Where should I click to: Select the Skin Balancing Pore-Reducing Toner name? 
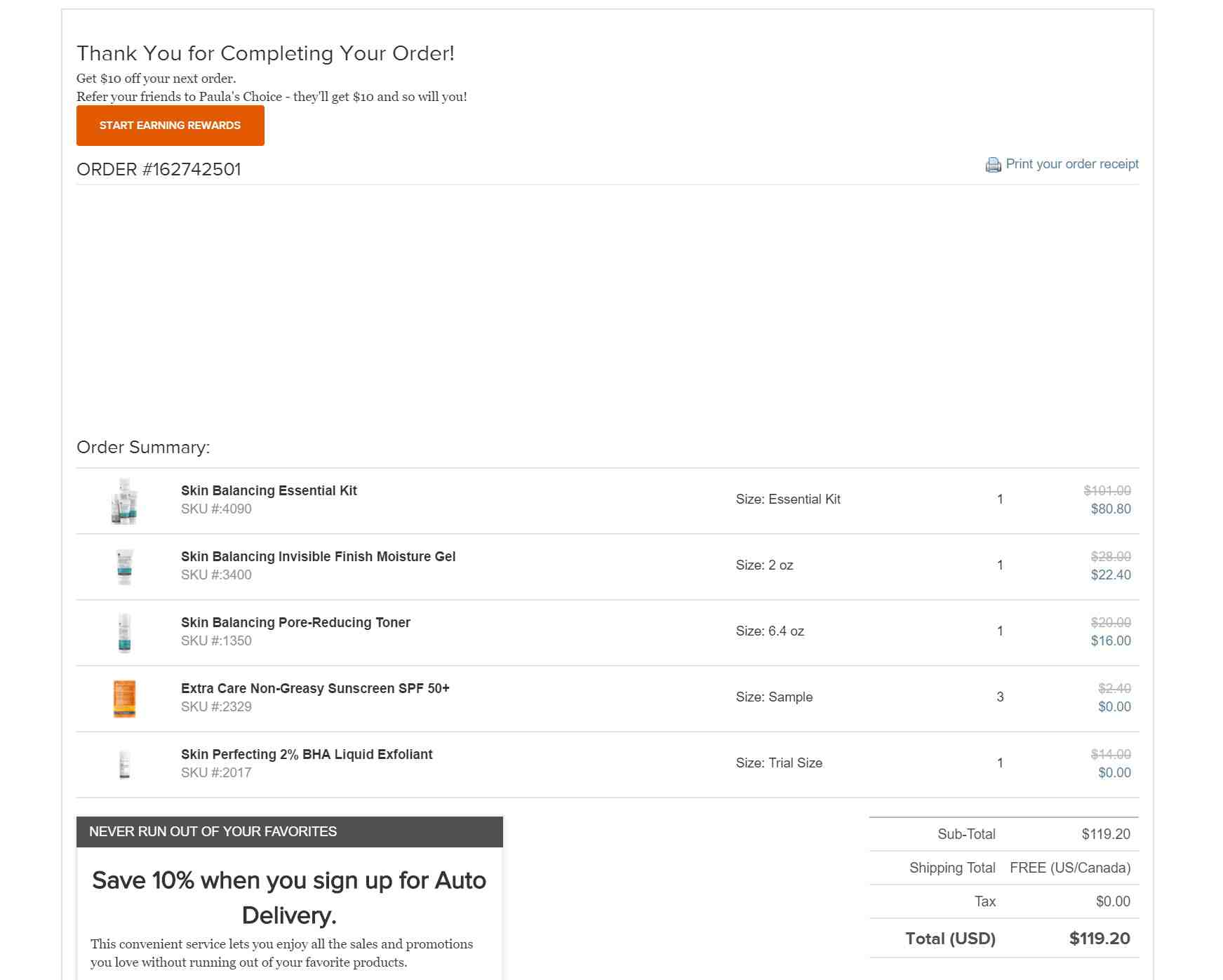(295, 622)
